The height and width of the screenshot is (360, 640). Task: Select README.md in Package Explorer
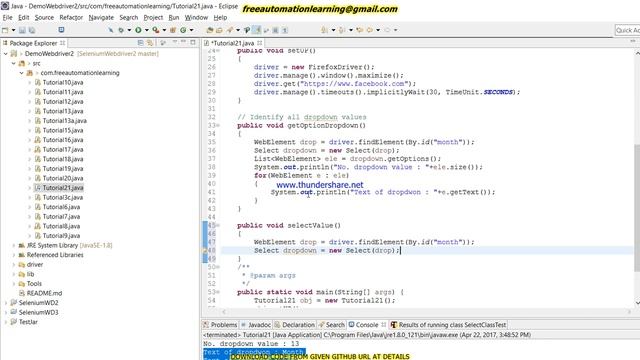coord(44,293)
